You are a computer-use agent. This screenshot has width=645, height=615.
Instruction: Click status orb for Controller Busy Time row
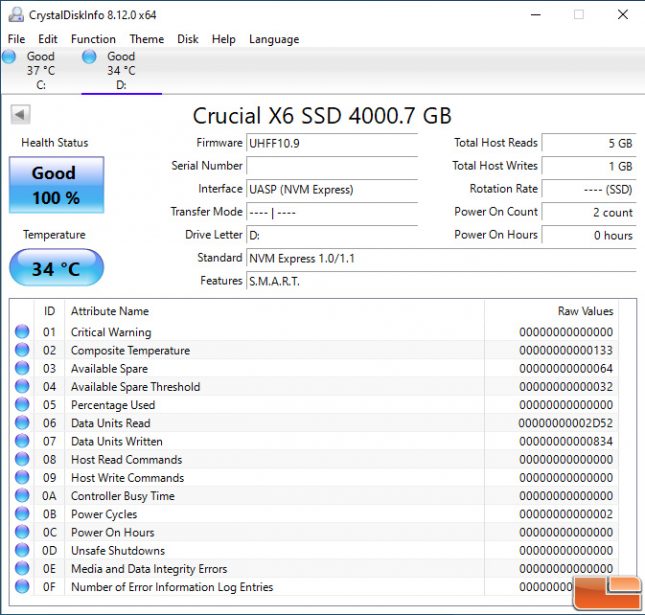tap(22, 495)
